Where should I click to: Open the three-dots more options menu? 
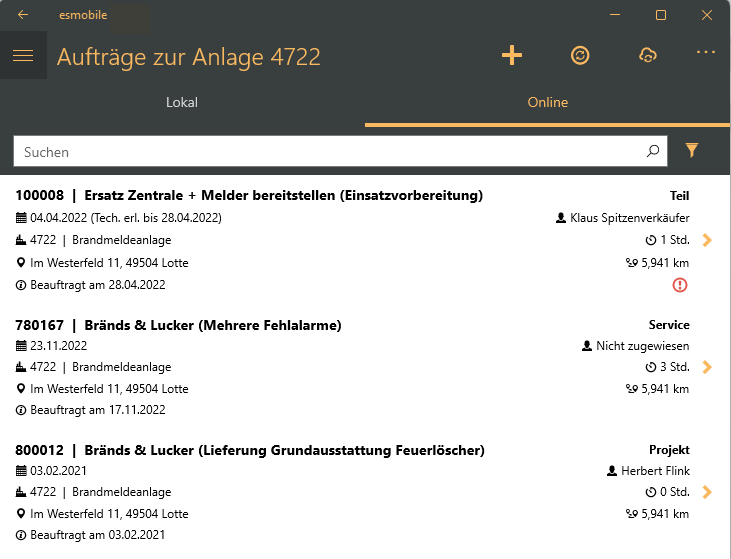pos(706,52)
